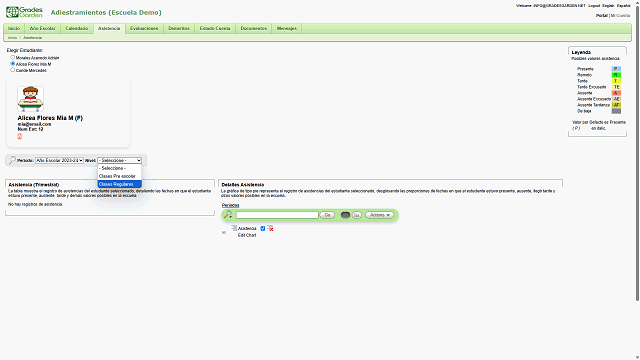Screen dimensions: 640x360
Task: Click the Periodos link
Action: (231, 205)
